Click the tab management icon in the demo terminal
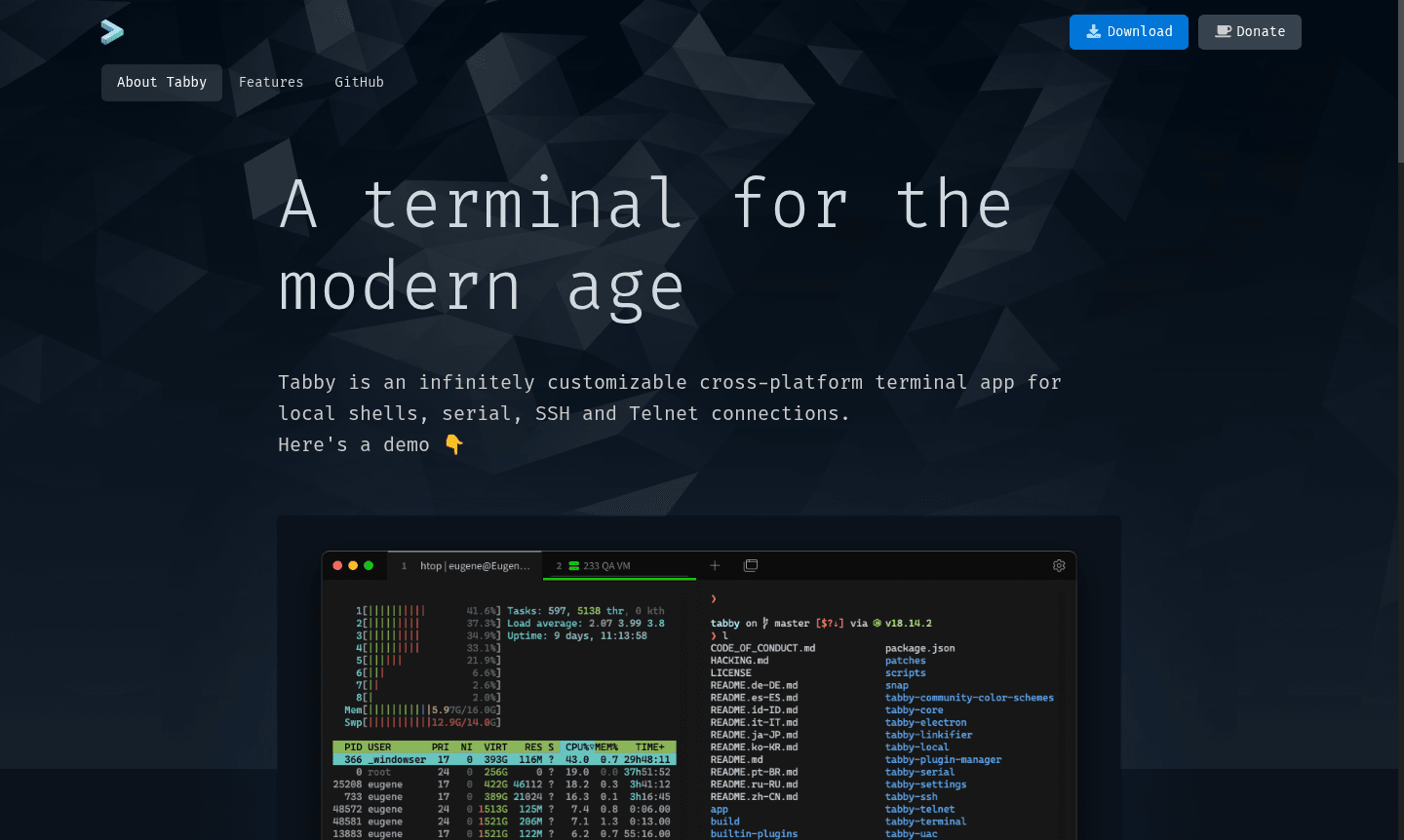 (x=750, y=565)
